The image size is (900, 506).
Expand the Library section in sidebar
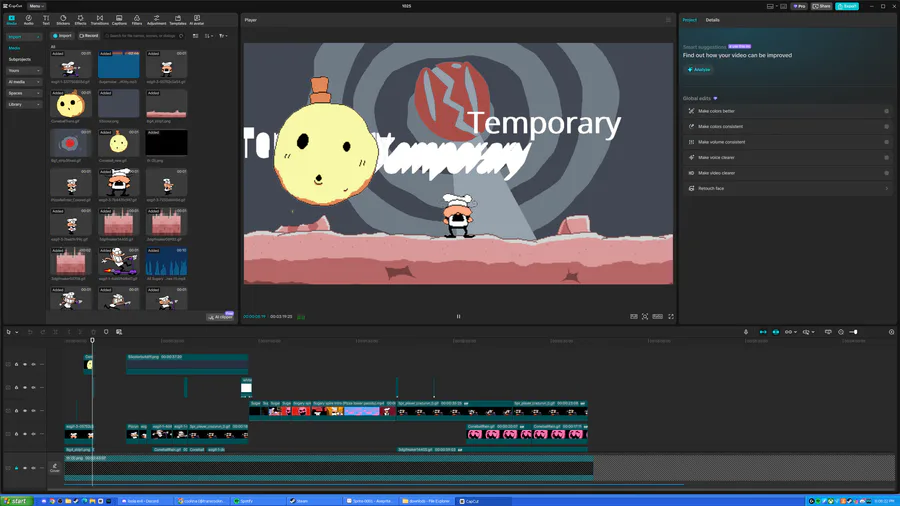24,104
